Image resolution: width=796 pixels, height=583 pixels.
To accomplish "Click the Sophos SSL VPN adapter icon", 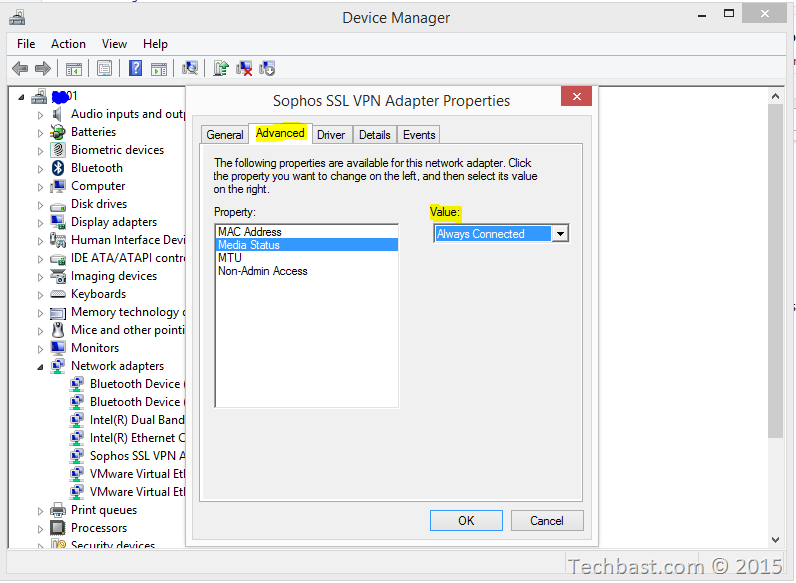I will pos(77,456).
